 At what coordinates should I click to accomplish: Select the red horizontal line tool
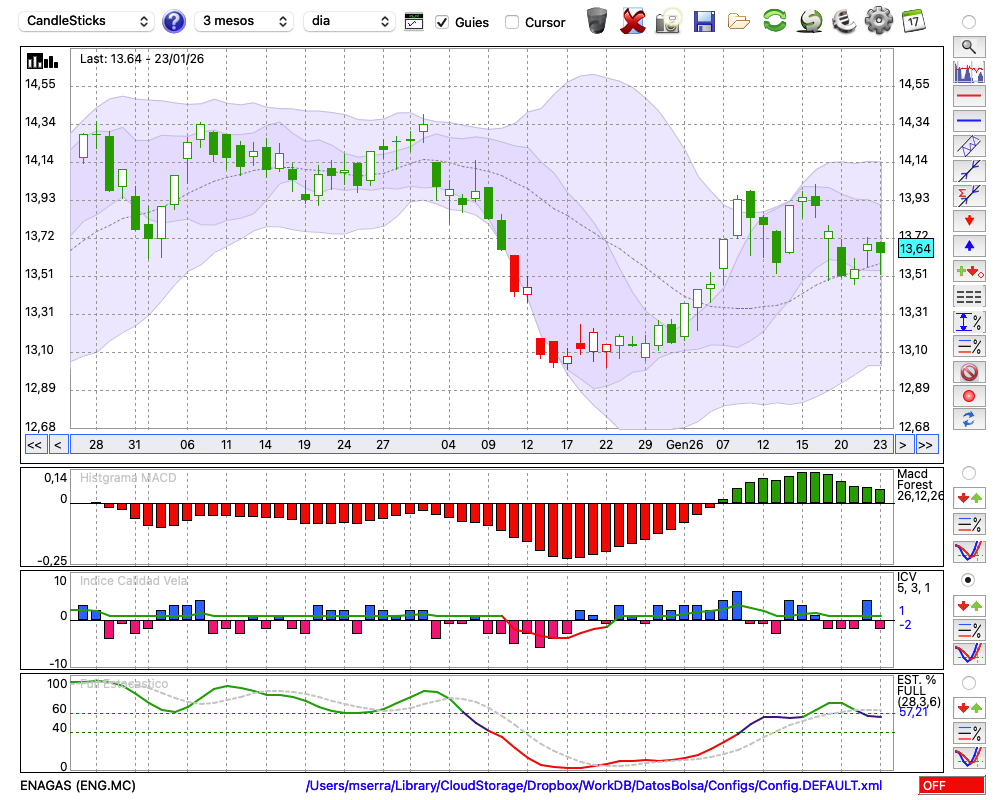tap(968, 97)
